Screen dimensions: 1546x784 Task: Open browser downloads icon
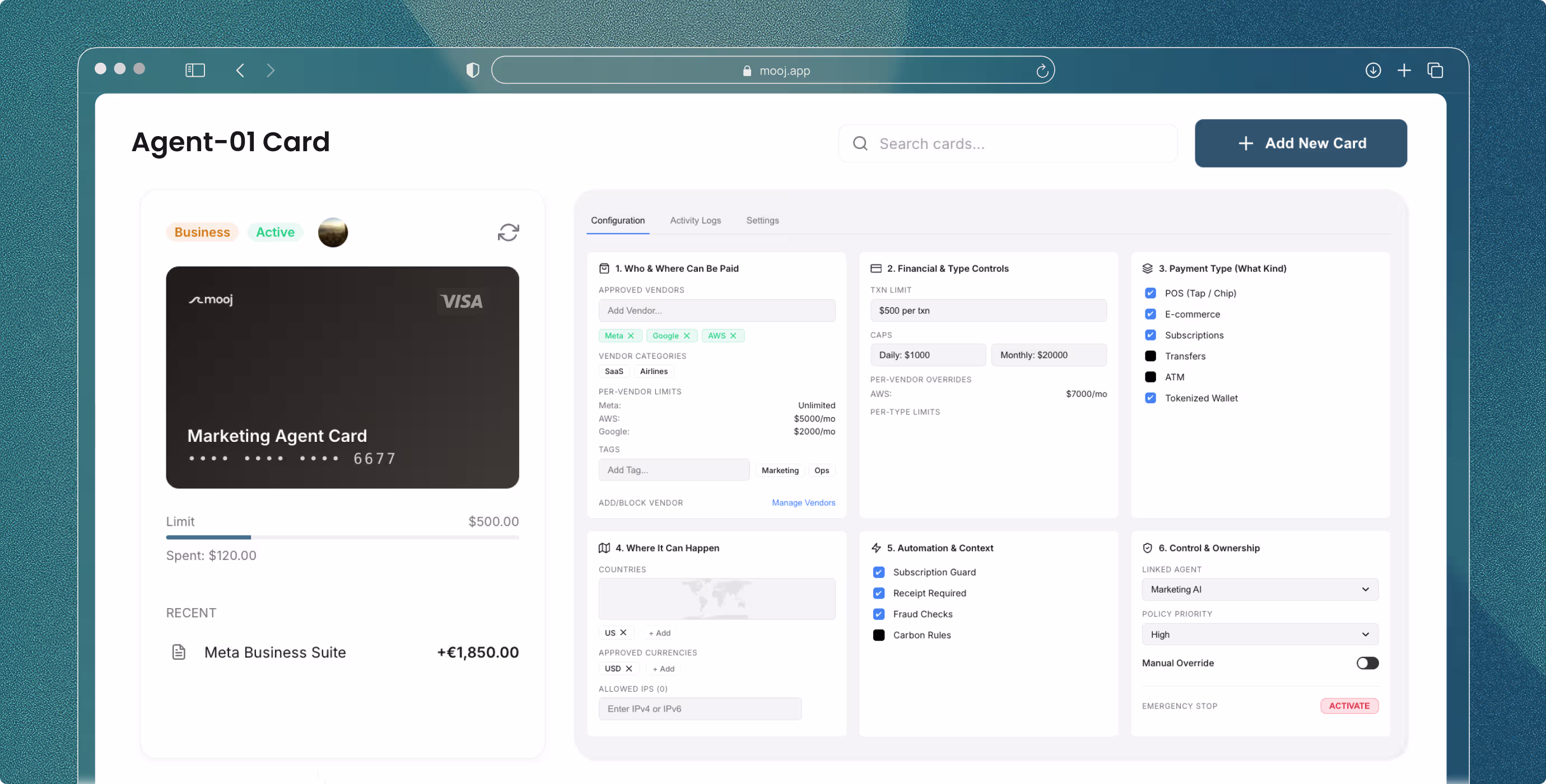[x=1373, y=70]
